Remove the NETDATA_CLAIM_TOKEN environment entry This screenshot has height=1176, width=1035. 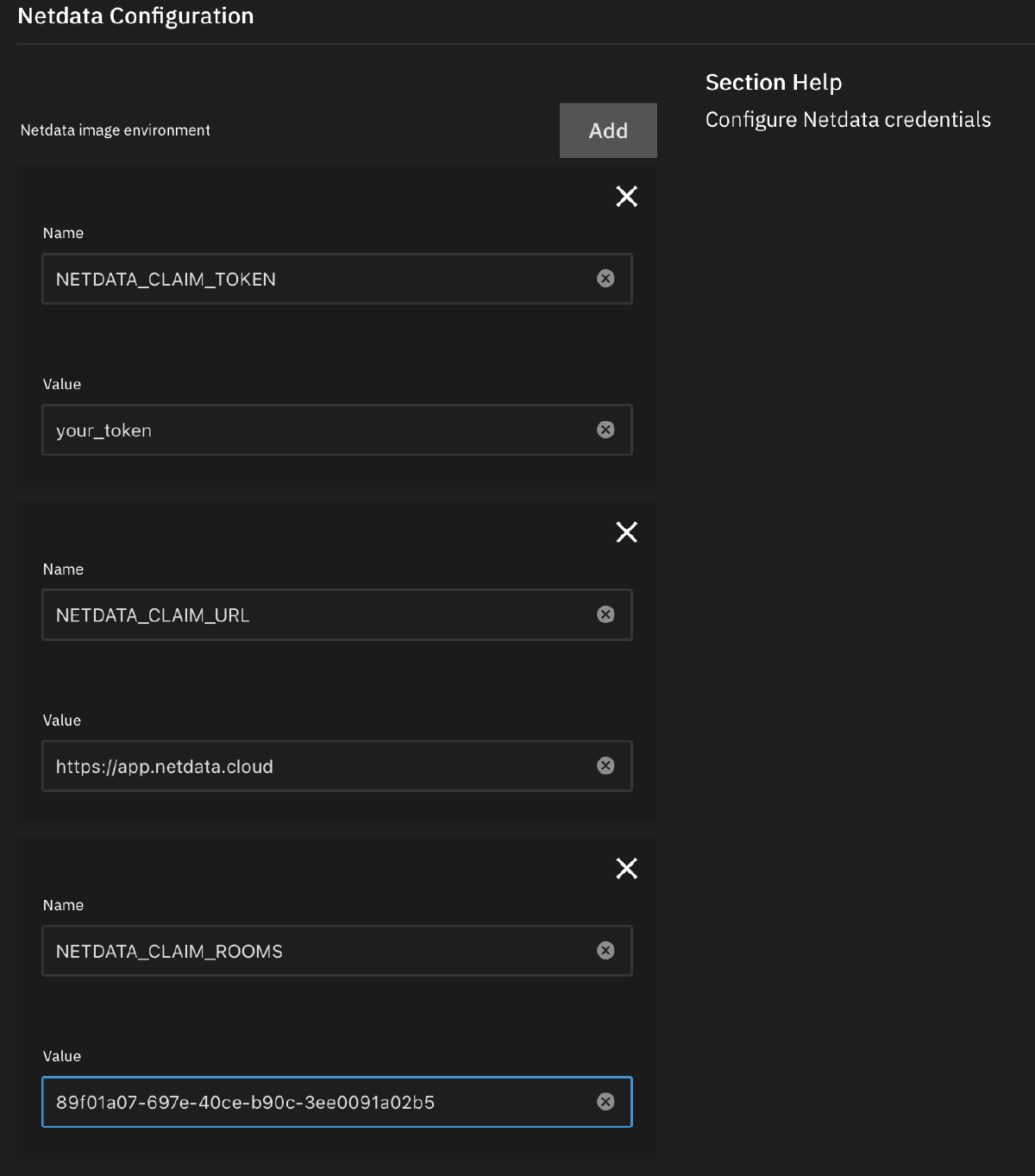pos(627,197)
